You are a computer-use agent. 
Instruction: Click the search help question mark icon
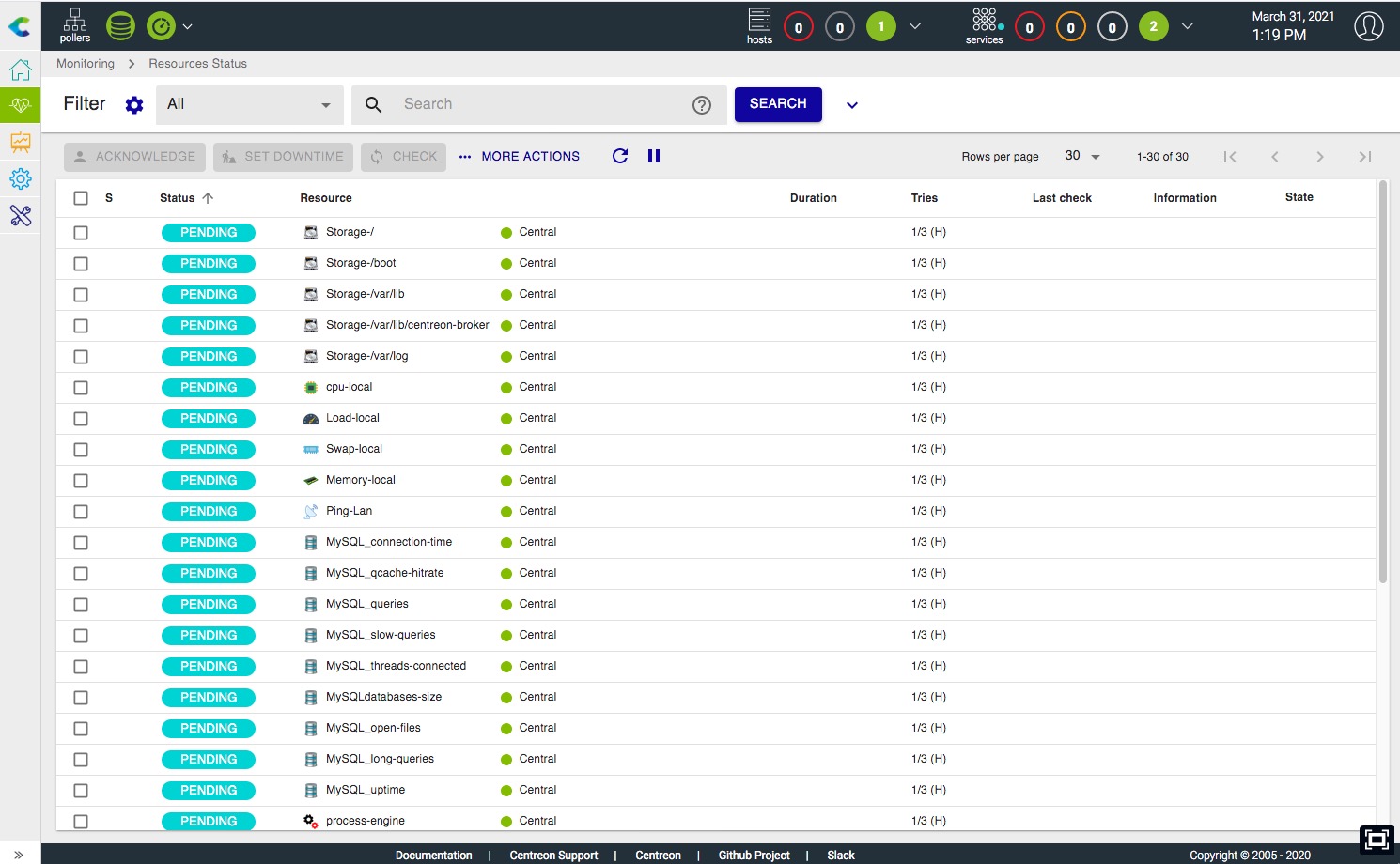(702, 105)
